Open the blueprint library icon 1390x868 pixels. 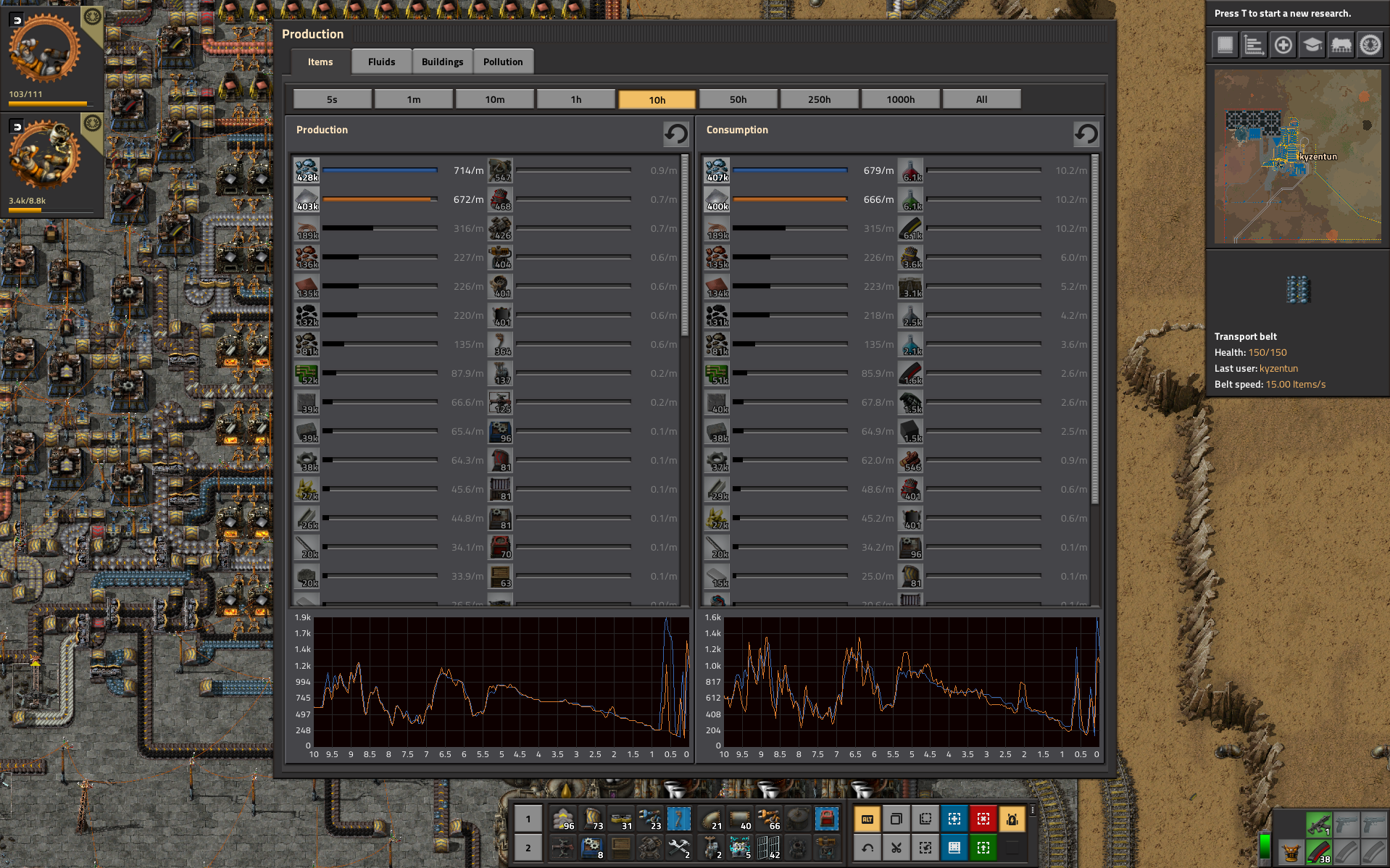[1225, 45]
